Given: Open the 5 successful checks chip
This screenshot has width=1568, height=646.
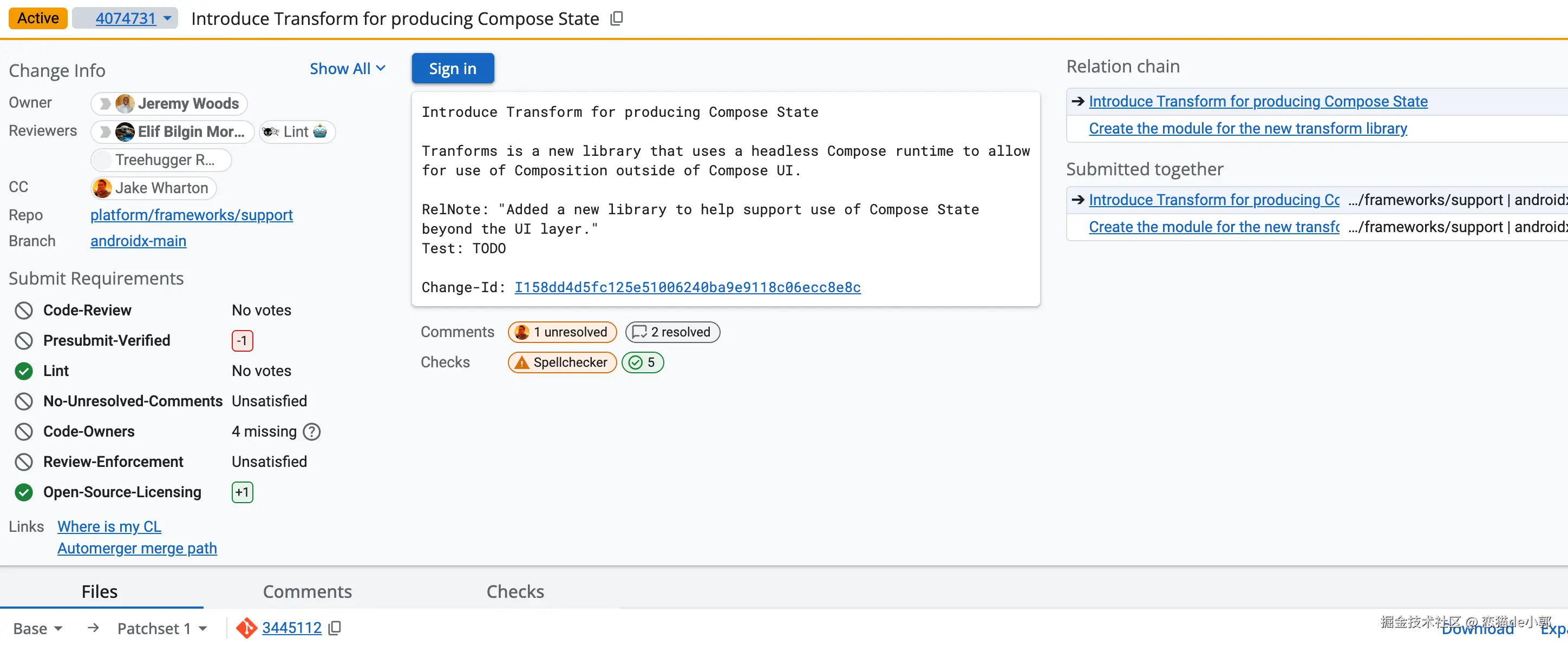Looking at the screenshot, I should click(643, 362).
